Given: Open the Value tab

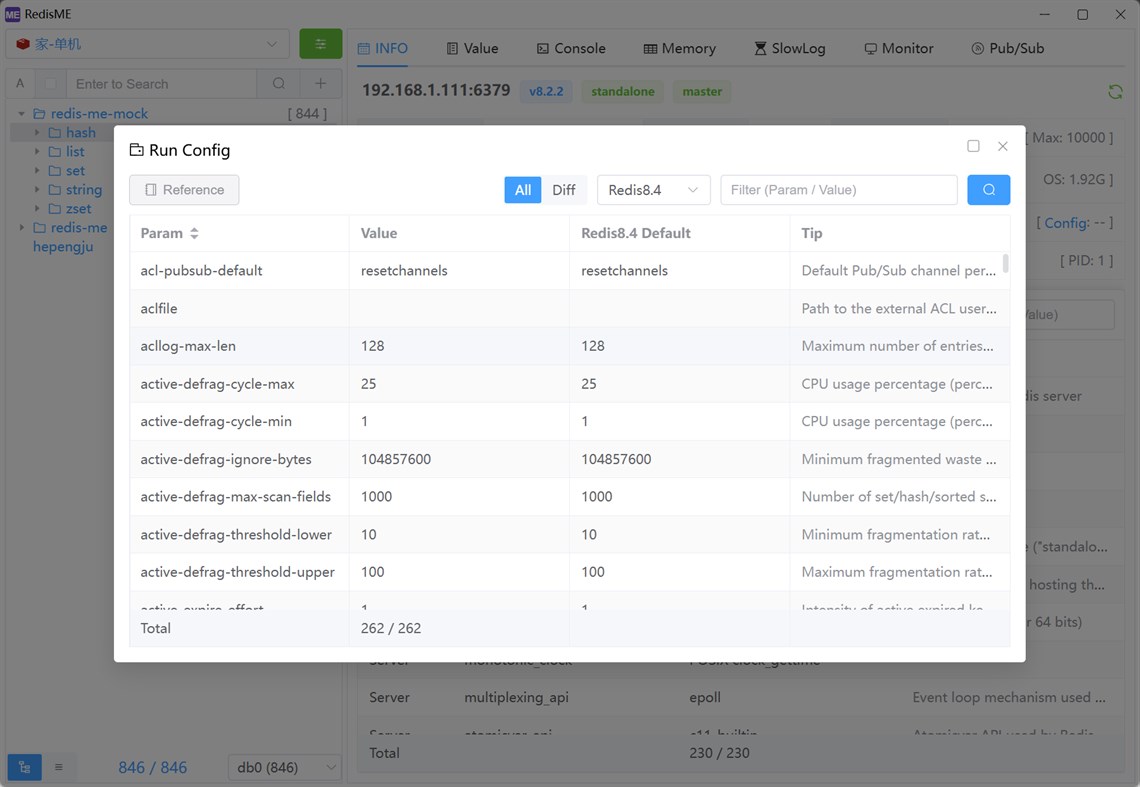Looking at the screenshot, I should click(473, 49).
